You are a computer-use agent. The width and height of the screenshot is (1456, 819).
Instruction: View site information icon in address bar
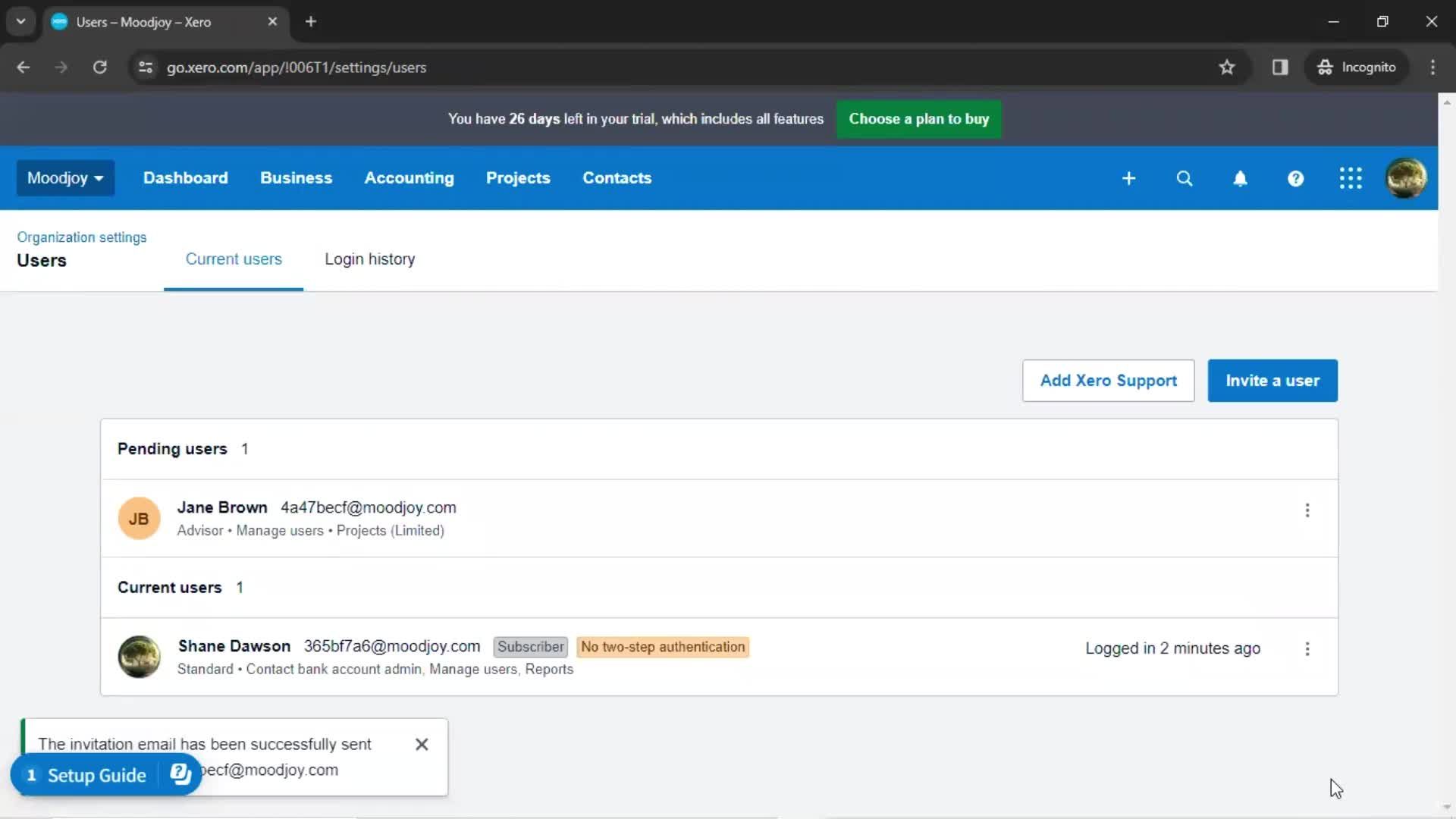(146, 67)
